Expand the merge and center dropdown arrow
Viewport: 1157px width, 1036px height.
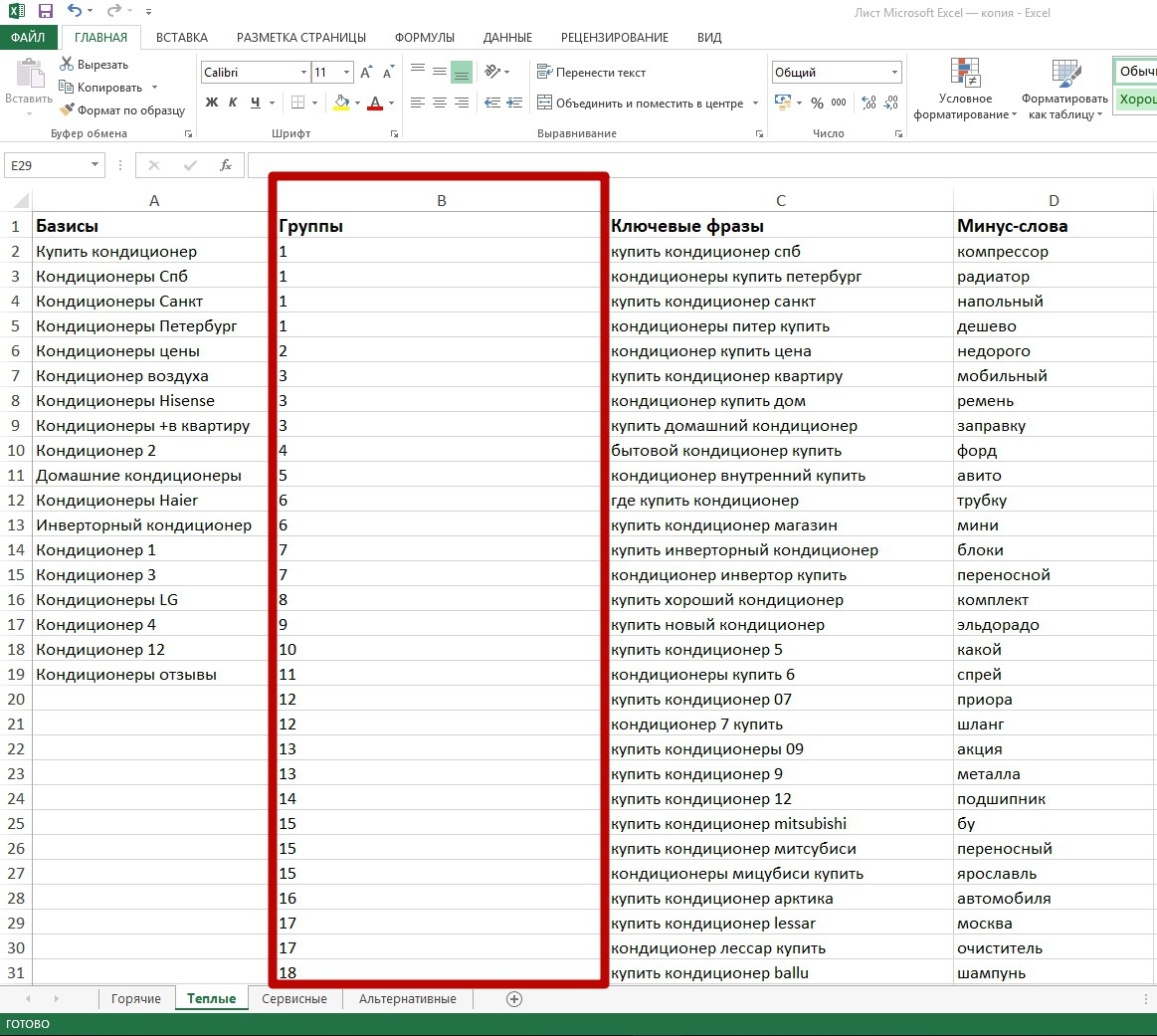click(x=756, y=103)
